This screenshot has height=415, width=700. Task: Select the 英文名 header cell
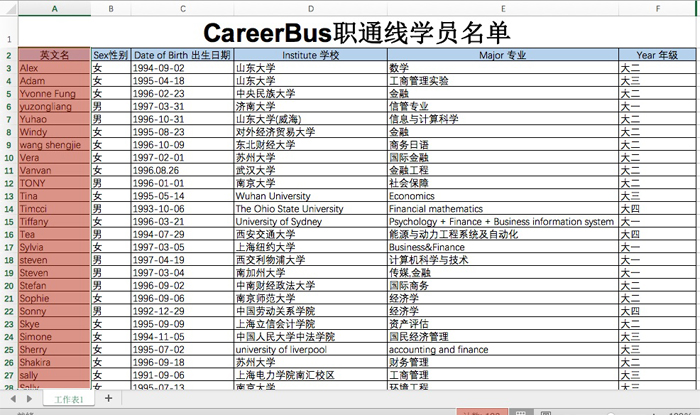pyautogui.click(x=54, y=55)
